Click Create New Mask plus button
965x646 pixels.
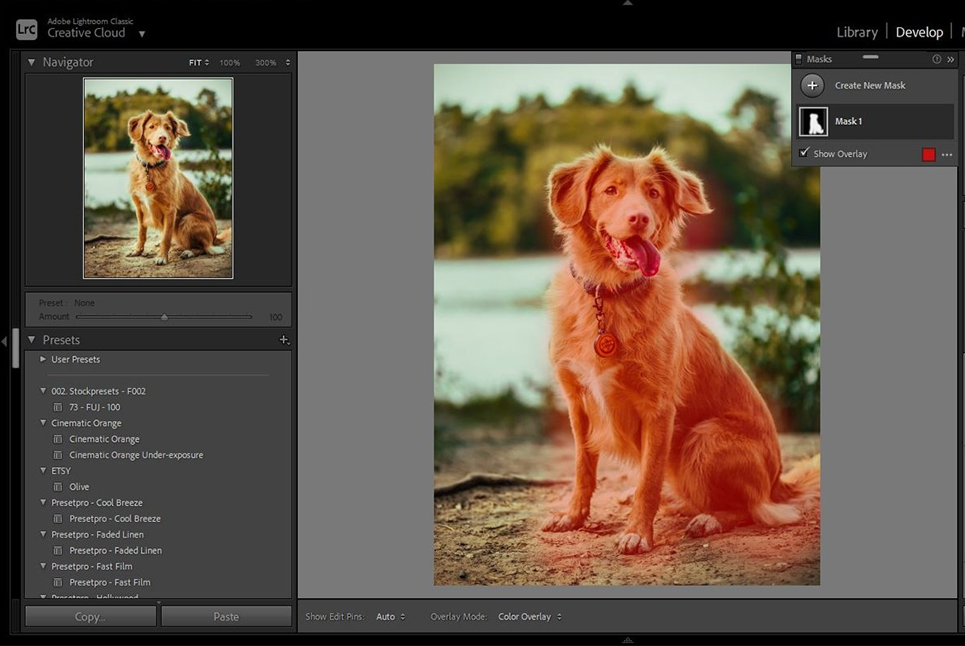pyautogui.click(x=812, y=86)
